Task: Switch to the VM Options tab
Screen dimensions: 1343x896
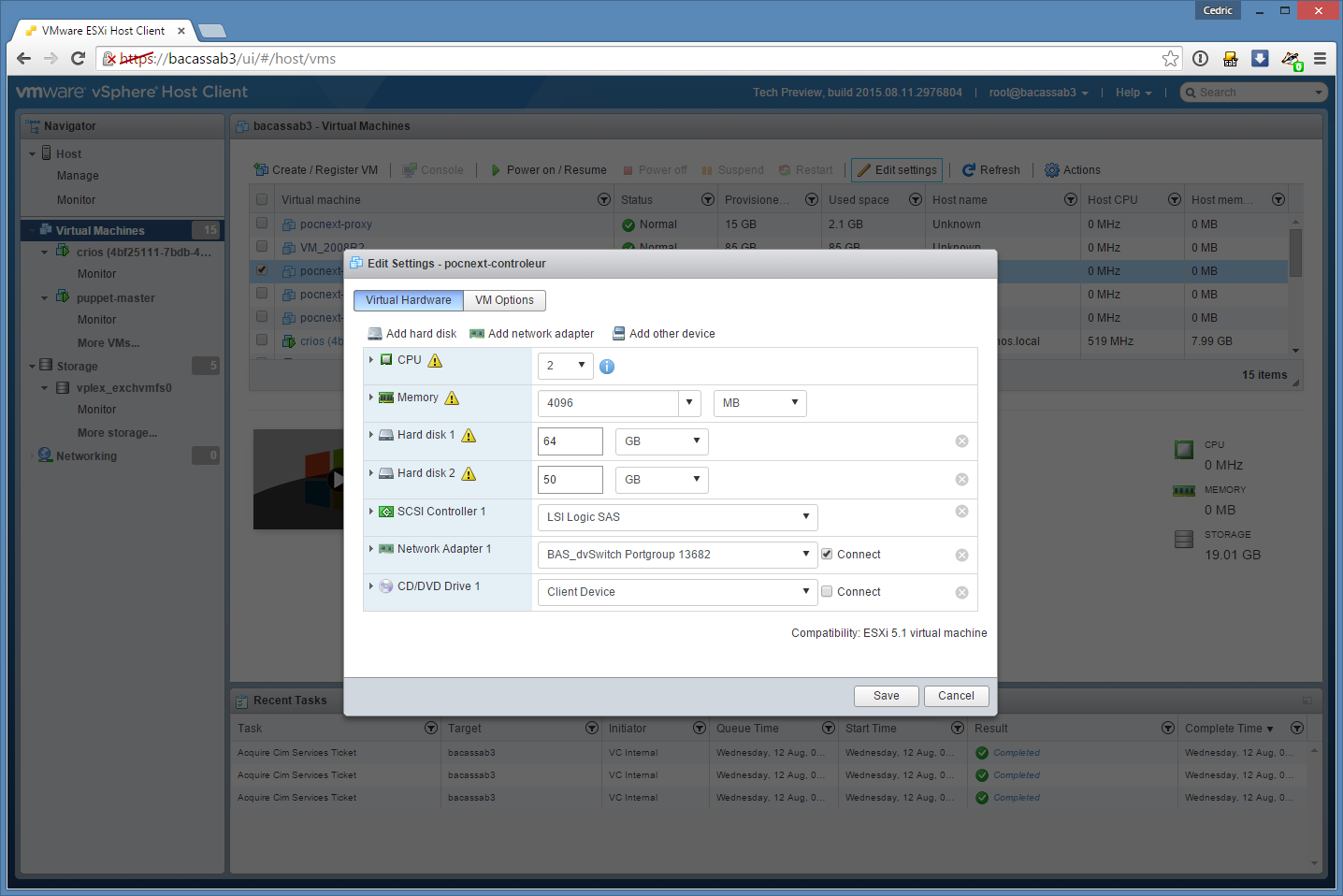Action: click(504, 300)
